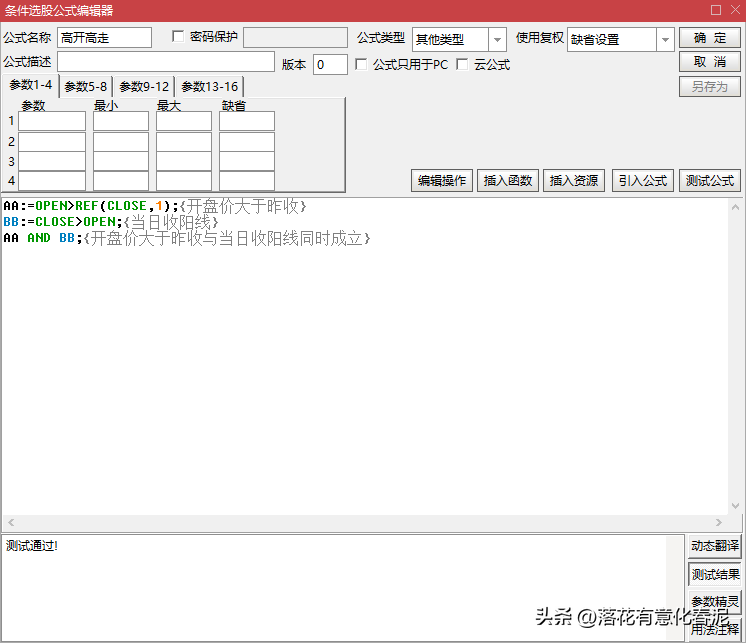Click the code editor scroll up arrow
The image size is (746, 643).
click(x=735, y=207)
